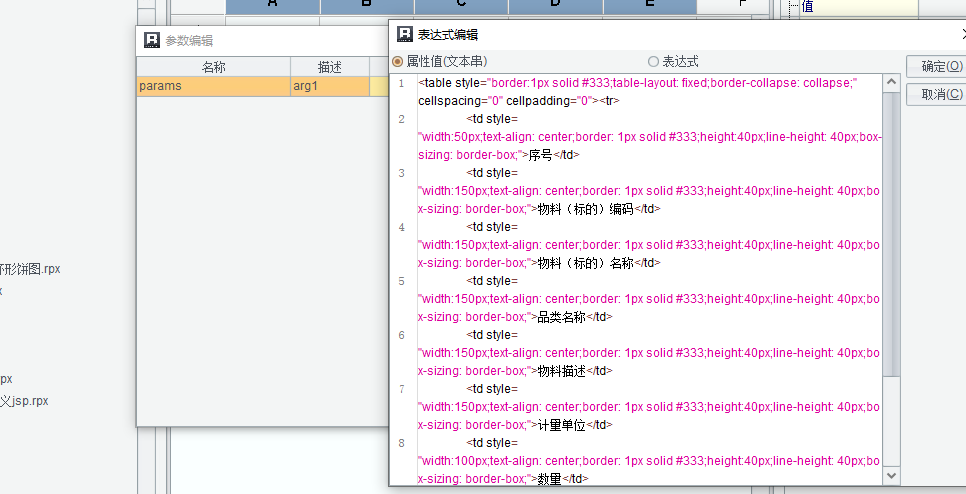Open the 形饼图.rpx file in the list

(x=30, y=269)
